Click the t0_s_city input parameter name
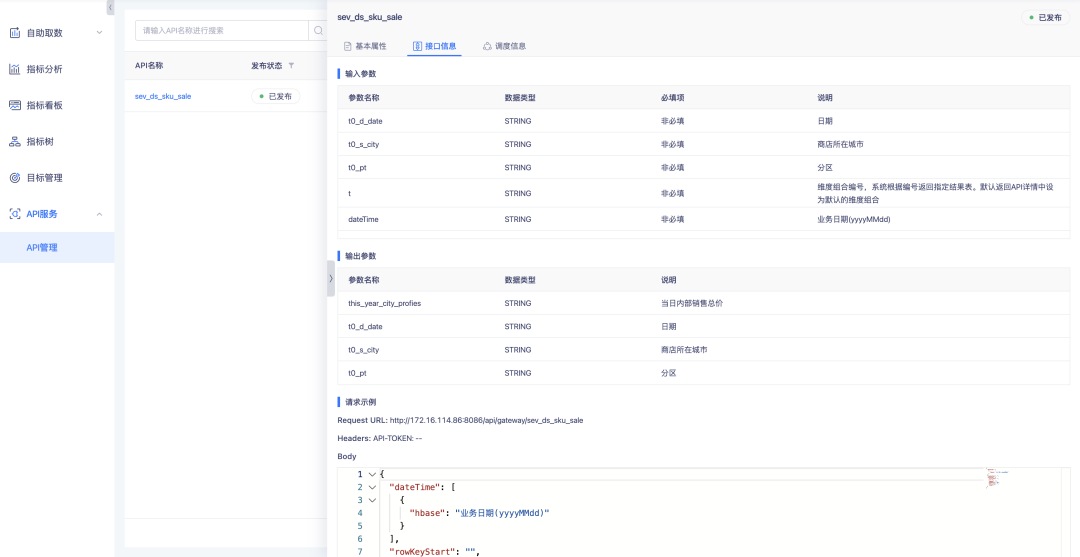 click(364, 144)
